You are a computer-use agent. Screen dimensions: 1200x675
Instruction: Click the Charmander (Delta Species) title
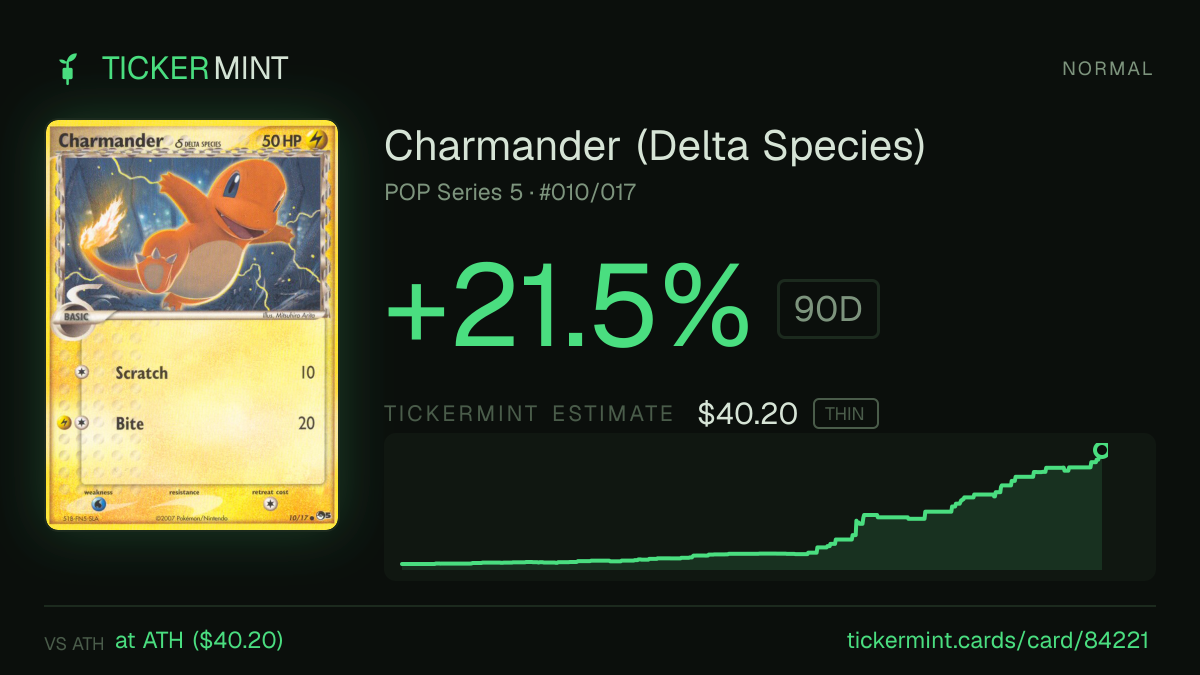click(655, 147)
